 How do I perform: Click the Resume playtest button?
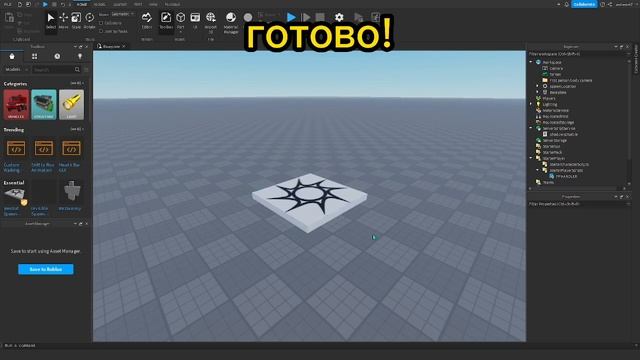pyautogui.click(x=306, y=17)
